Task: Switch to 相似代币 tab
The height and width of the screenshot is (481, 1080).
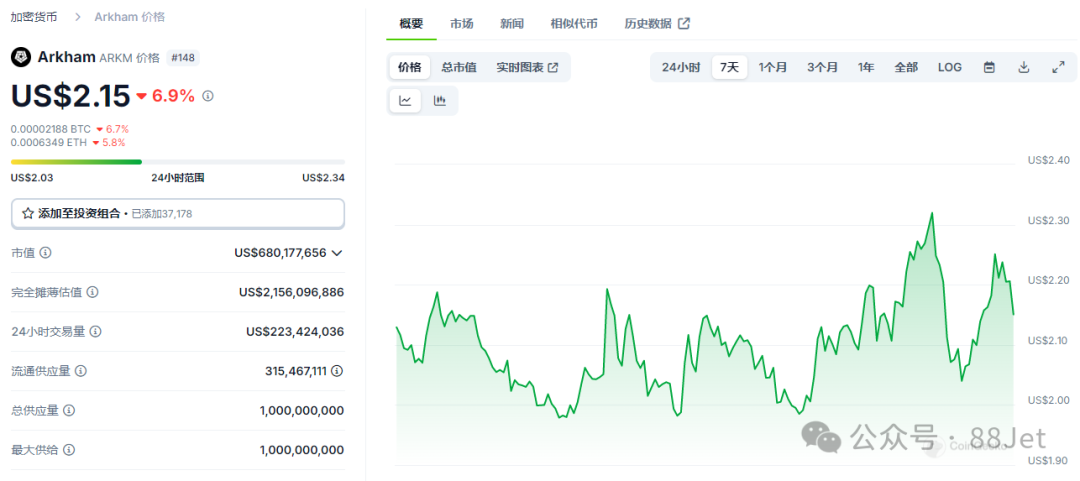Action: pos(574,23)
